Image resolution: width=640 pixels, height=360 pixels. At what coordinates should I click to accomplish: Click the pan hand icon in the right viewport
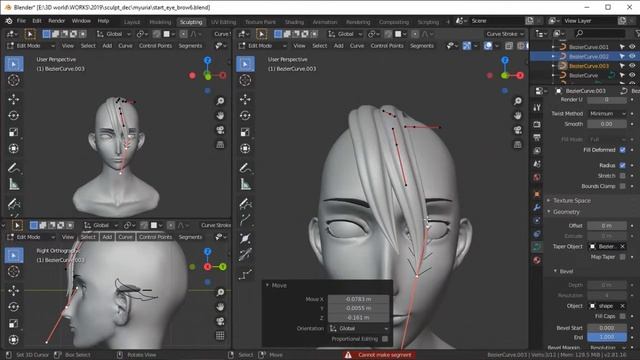coord(518,116)
